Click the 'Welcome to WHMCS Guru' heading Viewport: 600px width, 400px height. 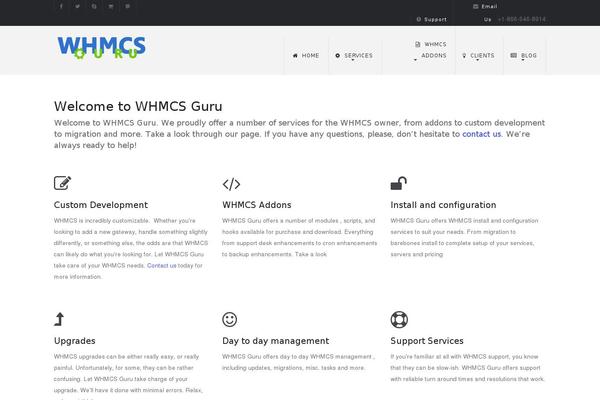coord(138,106)
